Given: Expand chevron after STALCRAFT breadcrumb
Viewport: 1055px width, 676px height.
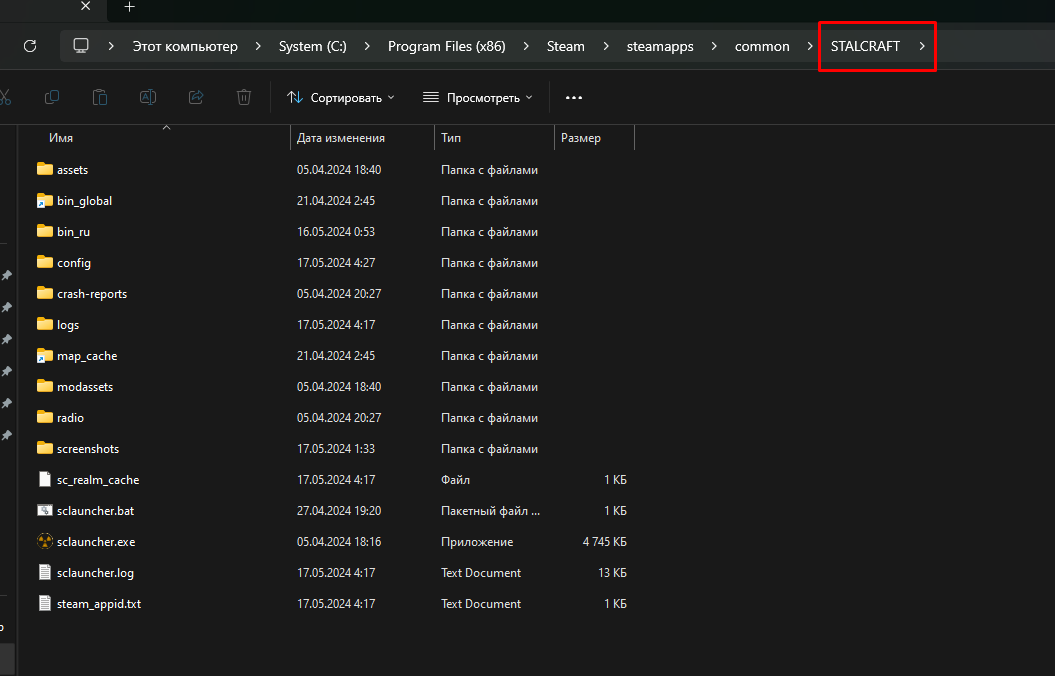Looking at the screenshot, I should [x=922, y=46].
